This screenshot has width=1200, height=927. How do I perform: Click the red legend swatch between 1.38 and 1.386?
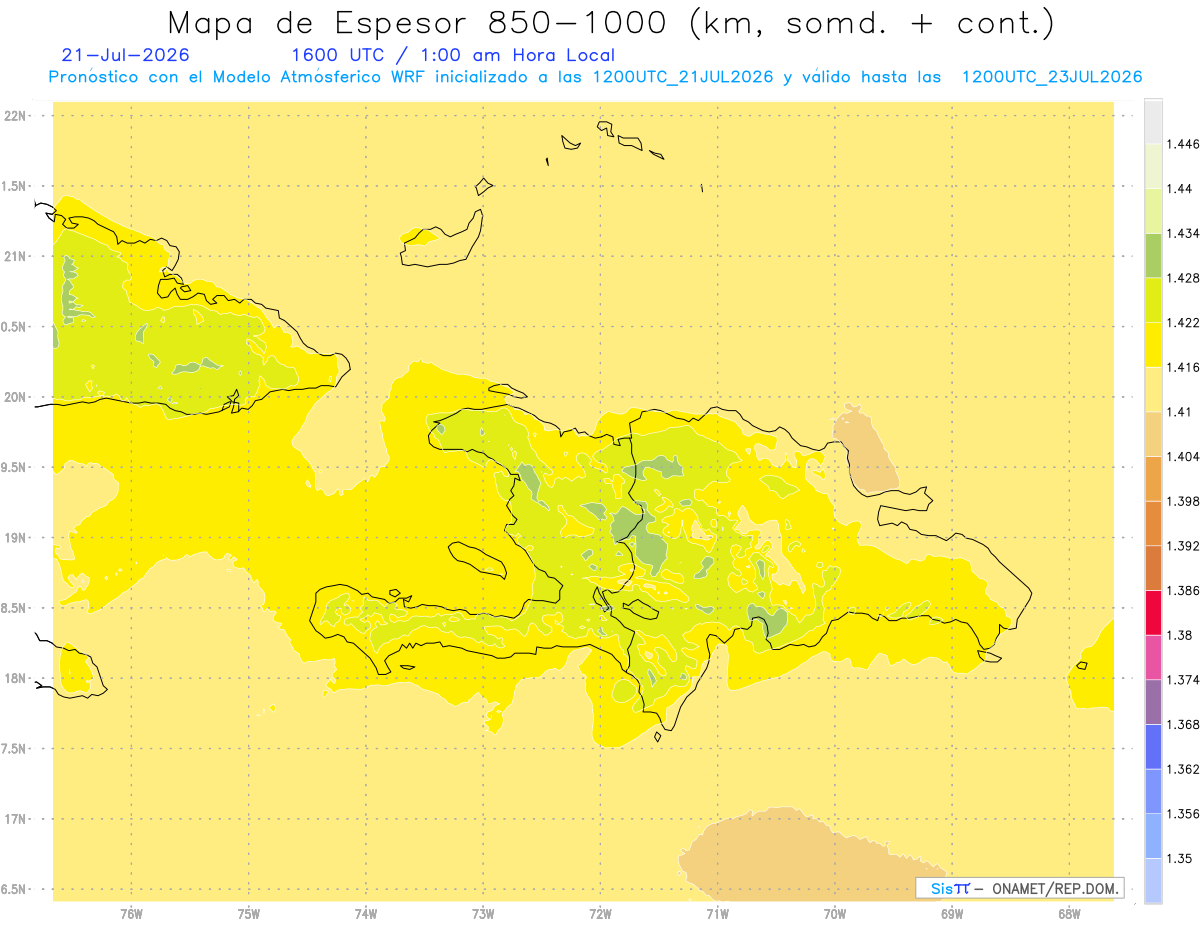click(x=1153, y=612)
